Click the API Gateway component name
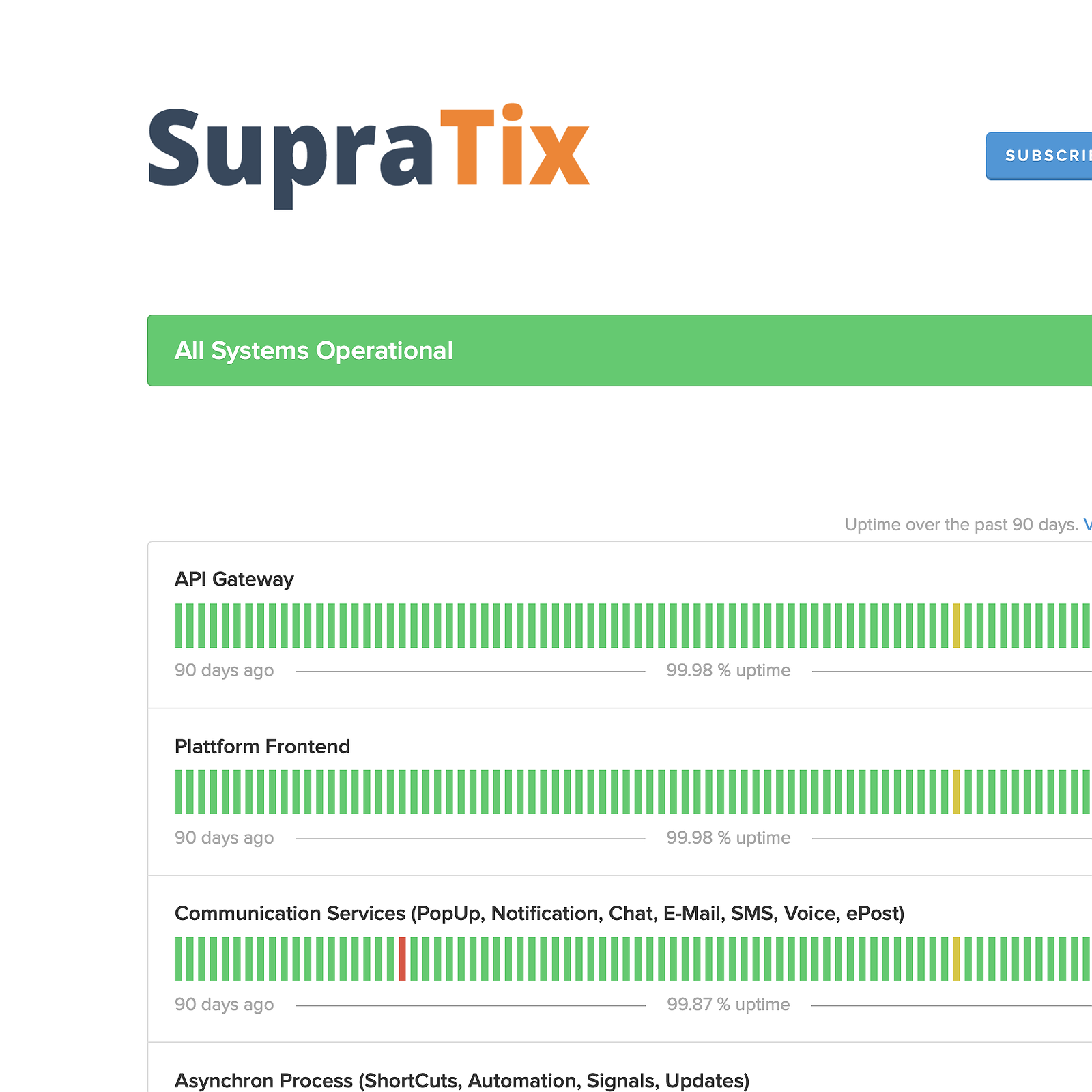The height and width of the screenshot is (1092, 1092). tap(234, 579)
